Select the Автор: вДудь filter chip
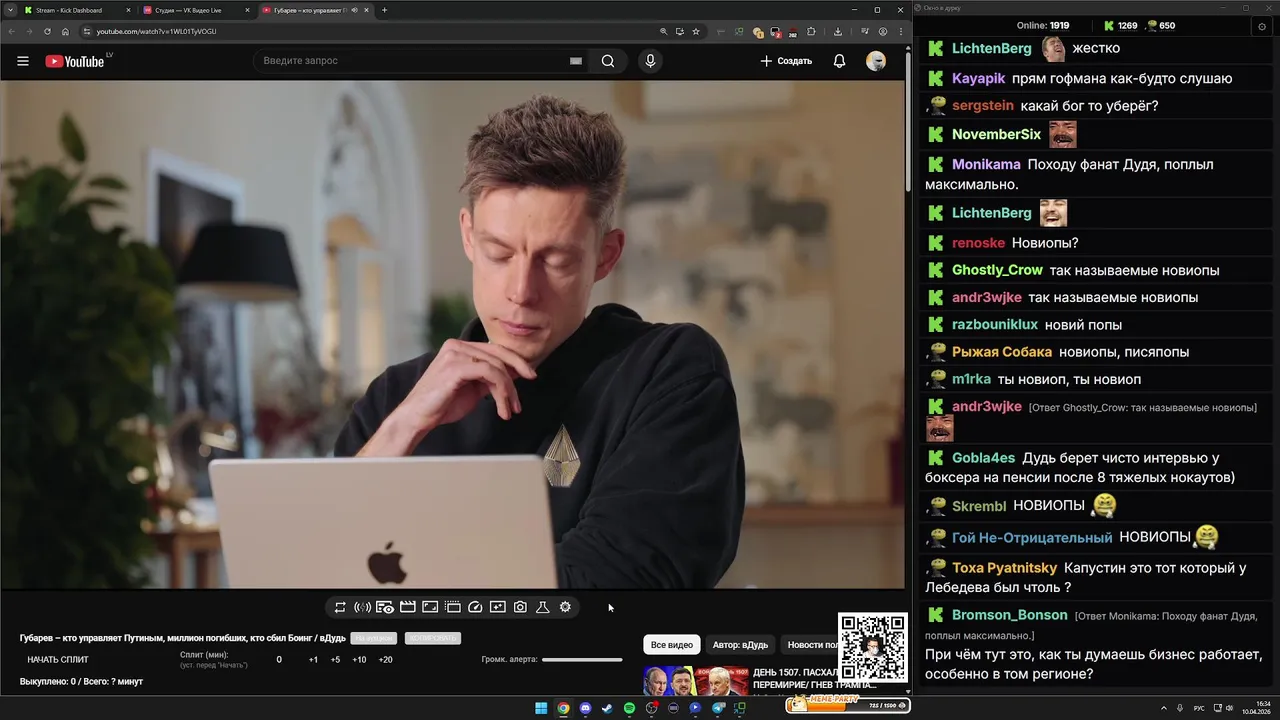Screen dimensions: 1280x720 [x=740, y=645]
